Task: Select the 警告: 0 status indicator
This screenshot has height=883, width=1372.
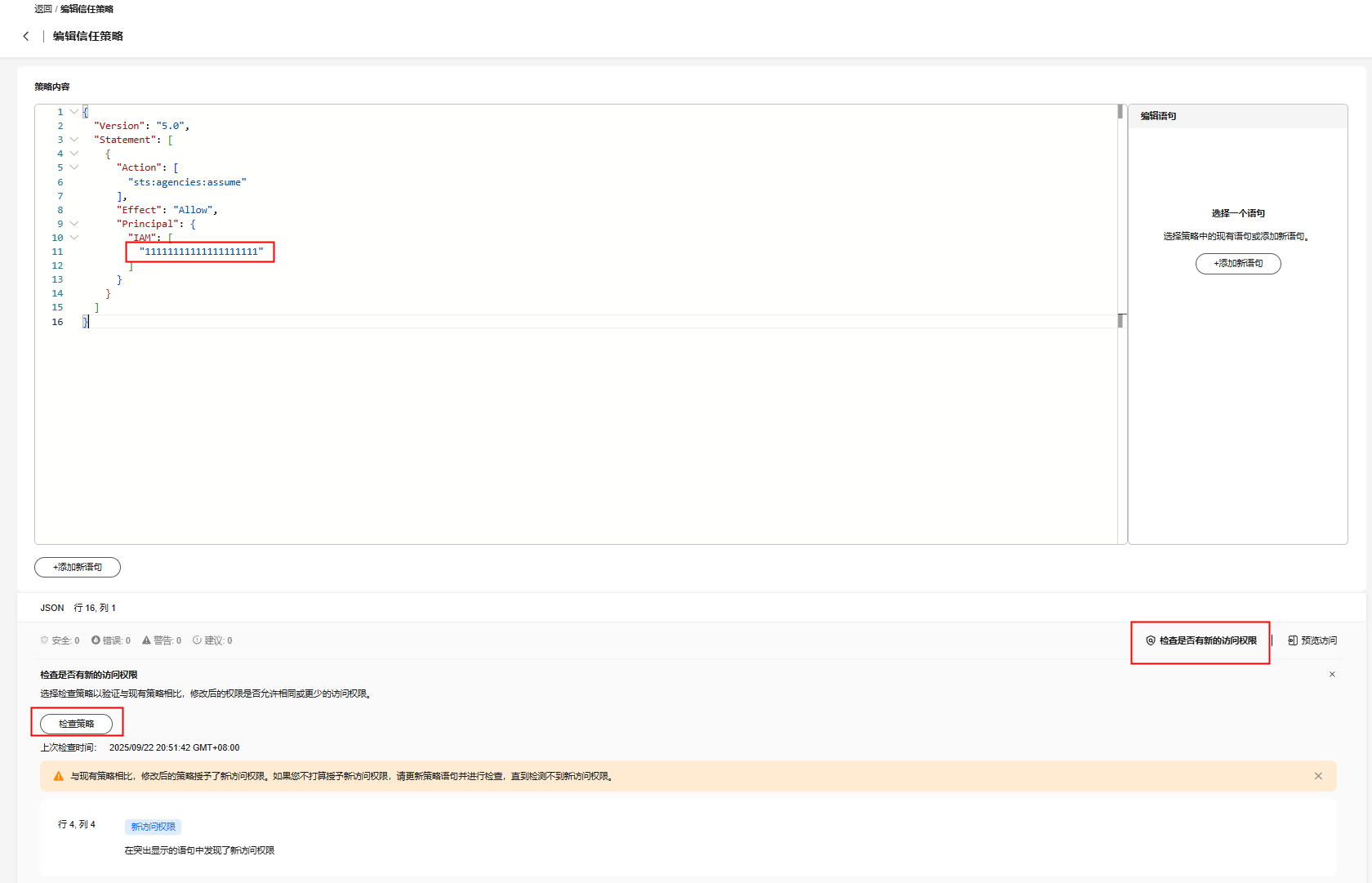Action: point(162,640)
